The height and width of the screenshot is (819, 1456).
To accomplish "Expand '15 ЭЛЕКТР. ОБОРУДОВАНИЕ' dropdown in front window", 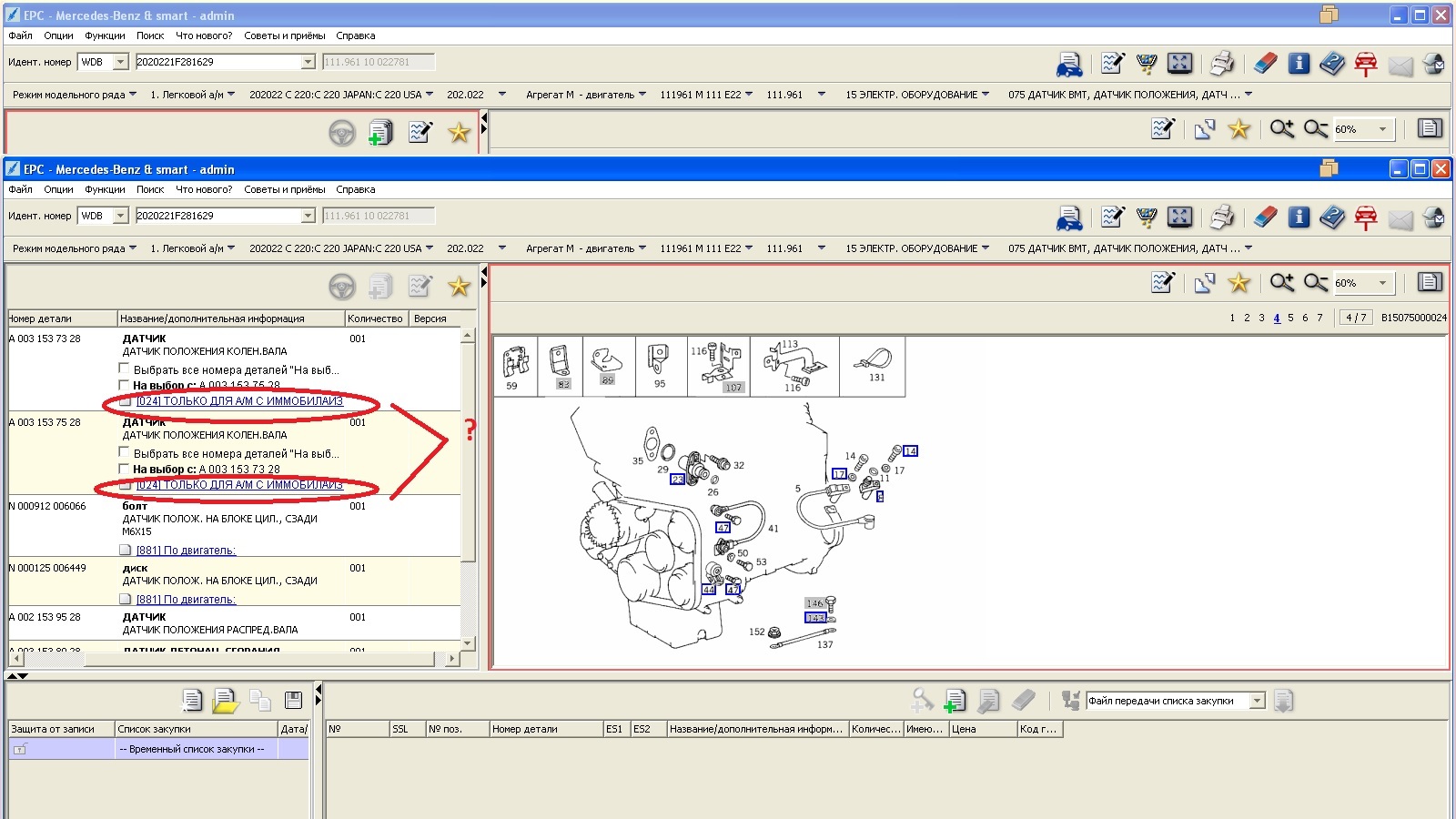I will [986, 248].
